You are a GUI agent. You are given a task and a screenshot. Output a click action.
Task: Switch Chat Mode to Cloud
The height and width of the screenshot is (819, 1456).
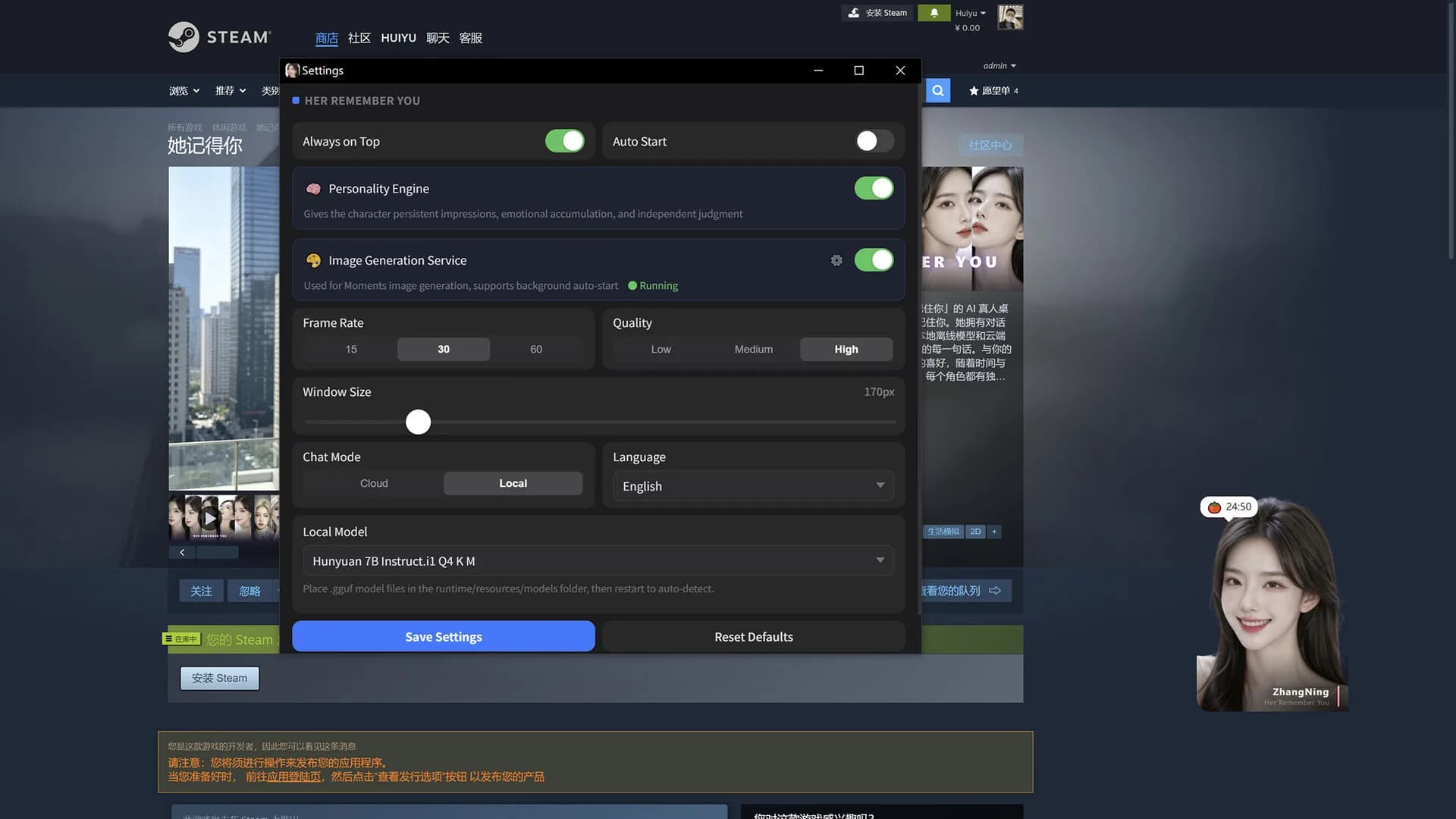click(374, 483)
